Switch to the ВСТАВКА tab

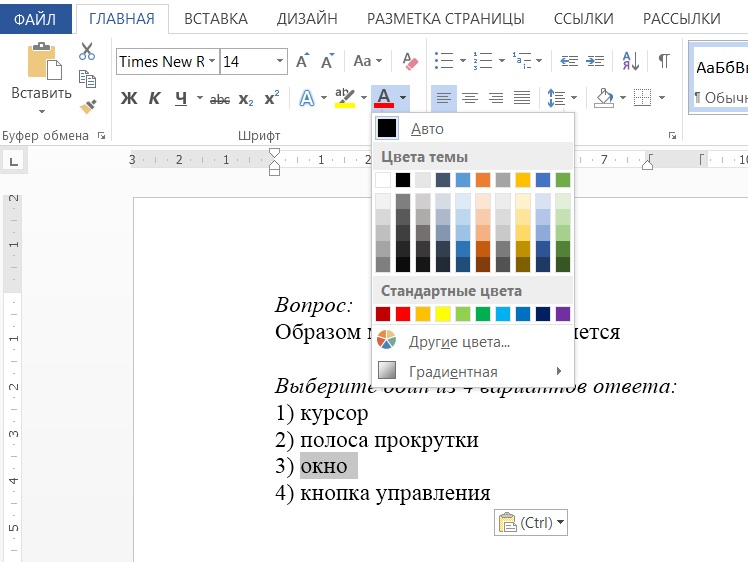[x=216, y=18]
